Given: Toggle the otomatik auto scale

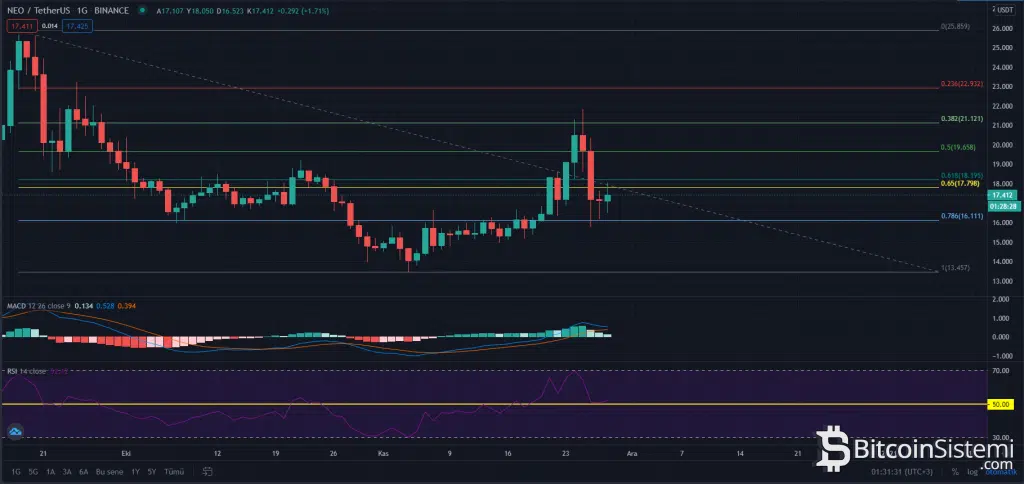Looking at the screenshot, I should point(1001,472).
